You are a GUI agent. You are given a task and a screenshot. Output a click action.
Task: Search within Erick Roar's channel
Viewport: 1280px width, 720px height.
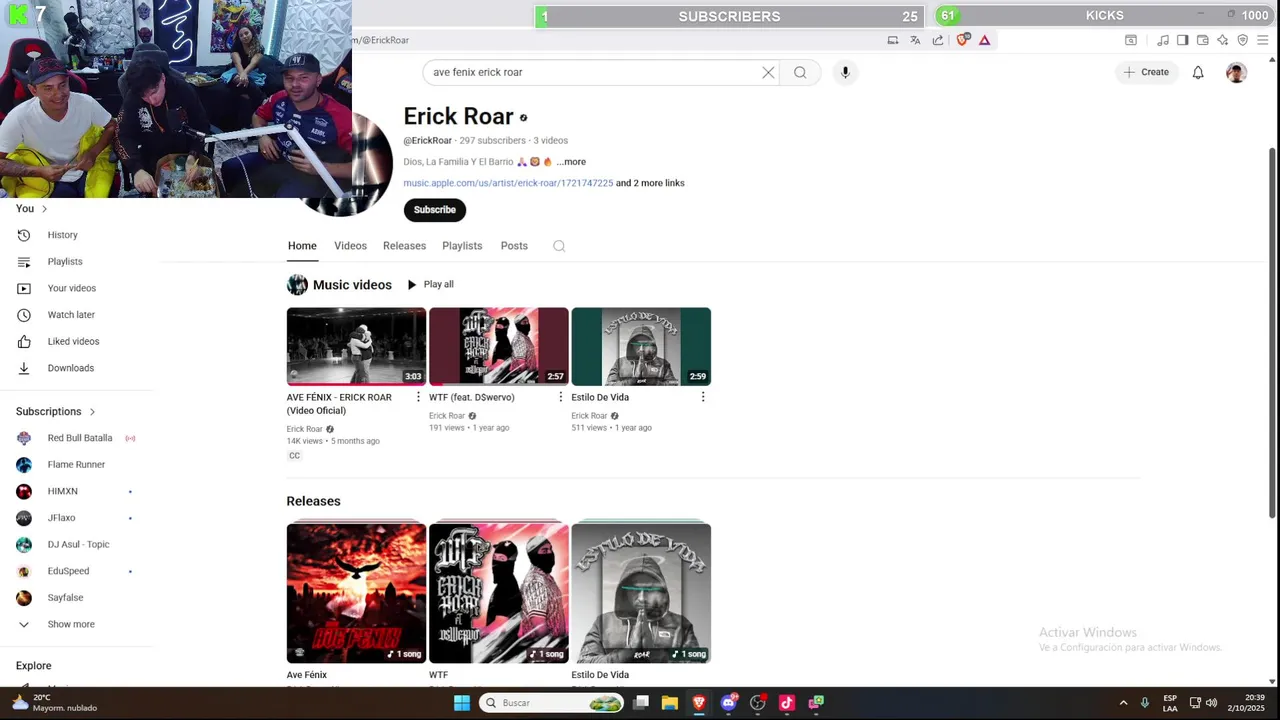point(559,246)
